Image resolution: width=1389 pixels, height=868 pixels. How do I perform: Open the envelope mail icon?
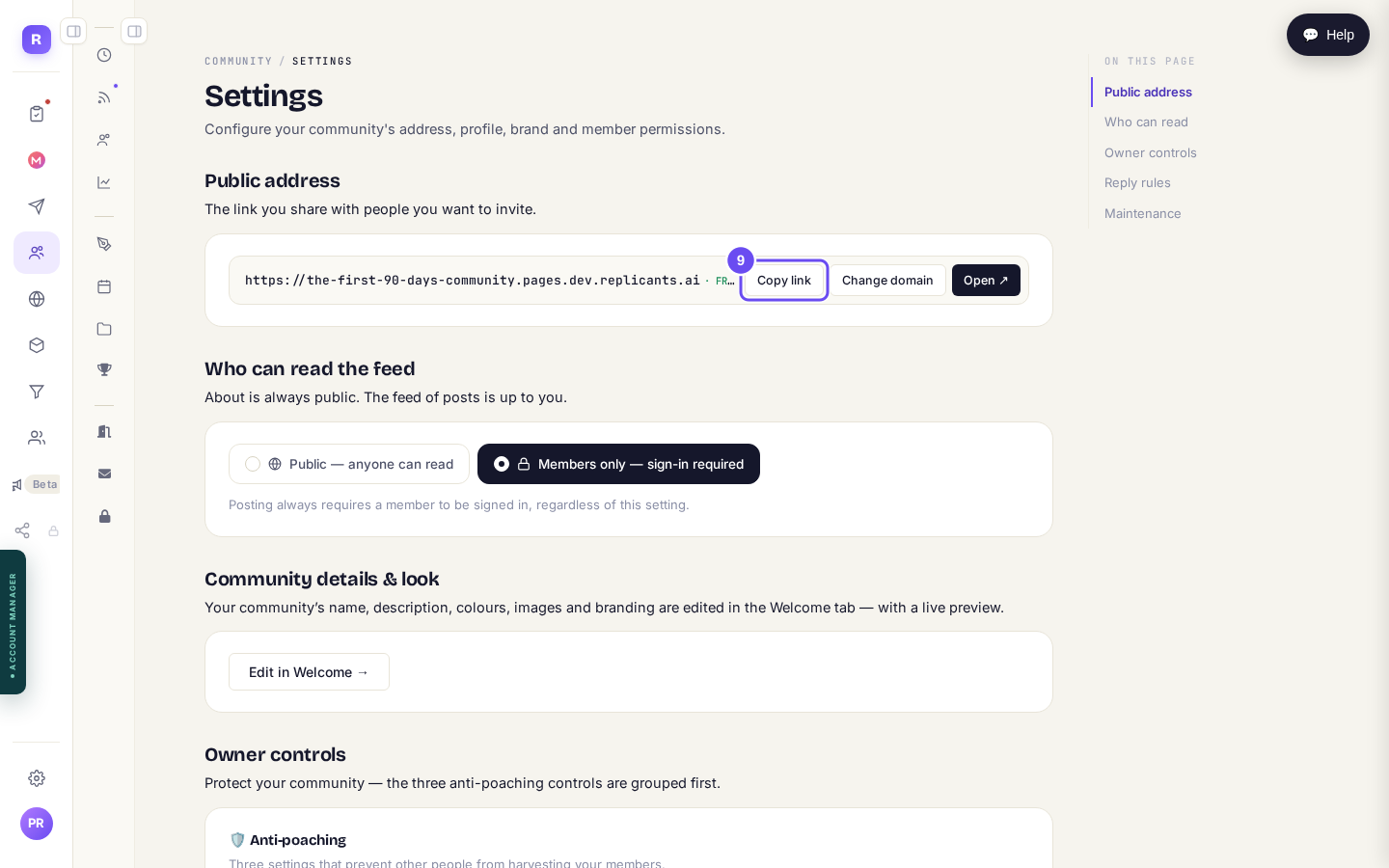pyautogui.click(x=104, y=474)
